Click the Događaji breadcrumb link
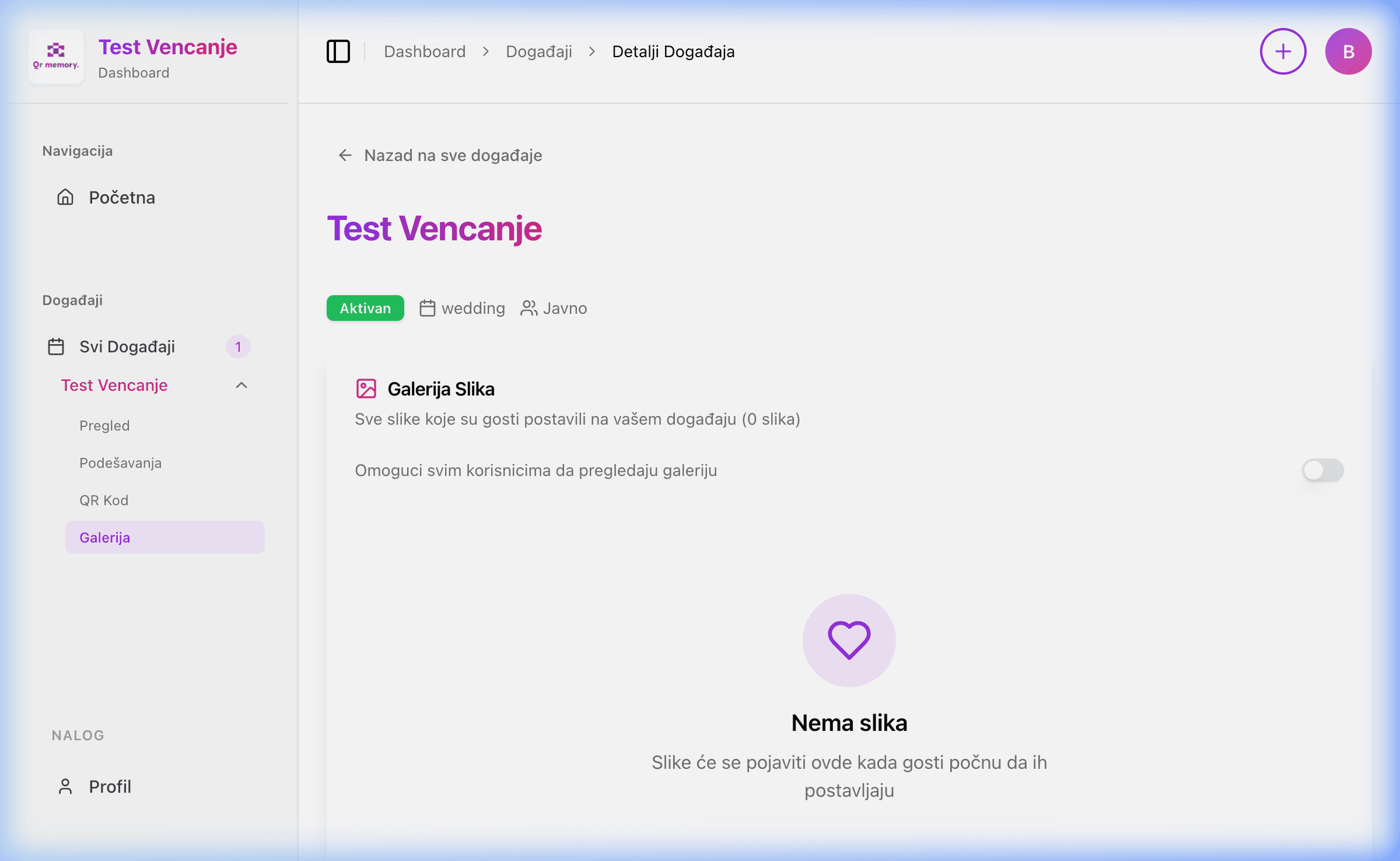 (x=539, y=51)
